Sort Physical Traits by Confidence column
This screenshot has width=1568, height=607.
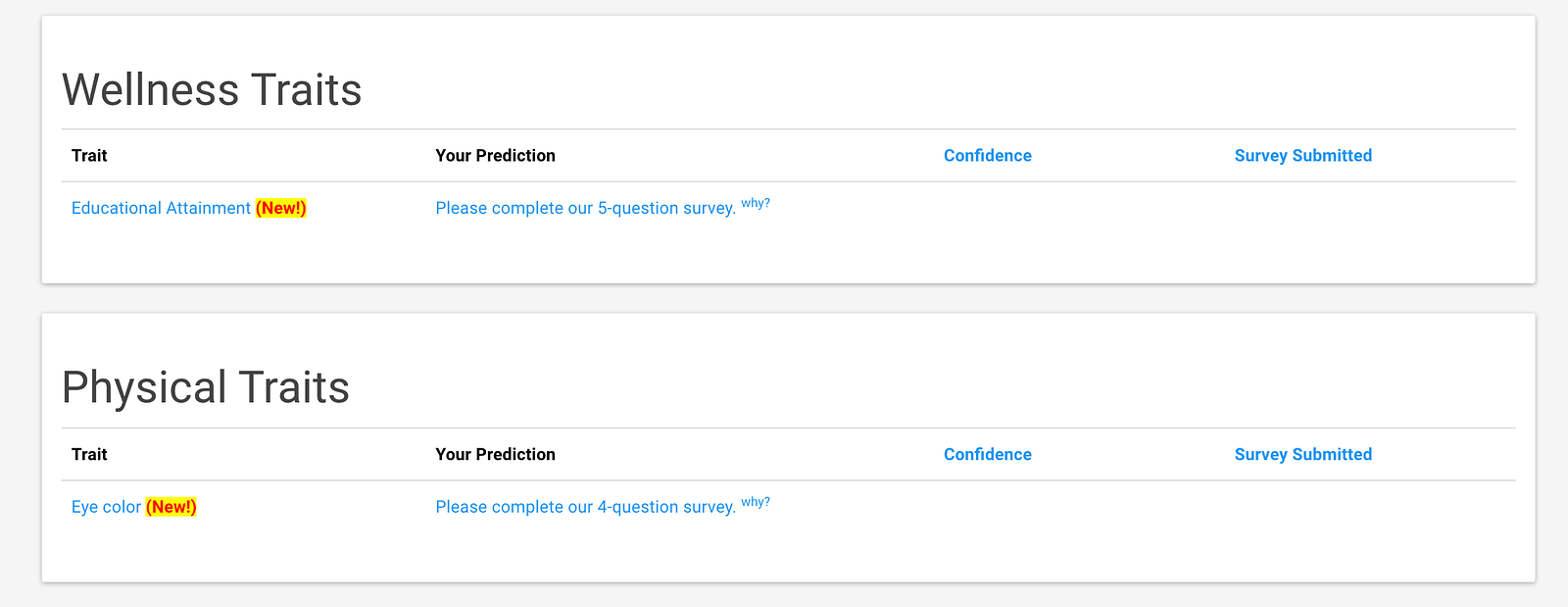[987, 454]
